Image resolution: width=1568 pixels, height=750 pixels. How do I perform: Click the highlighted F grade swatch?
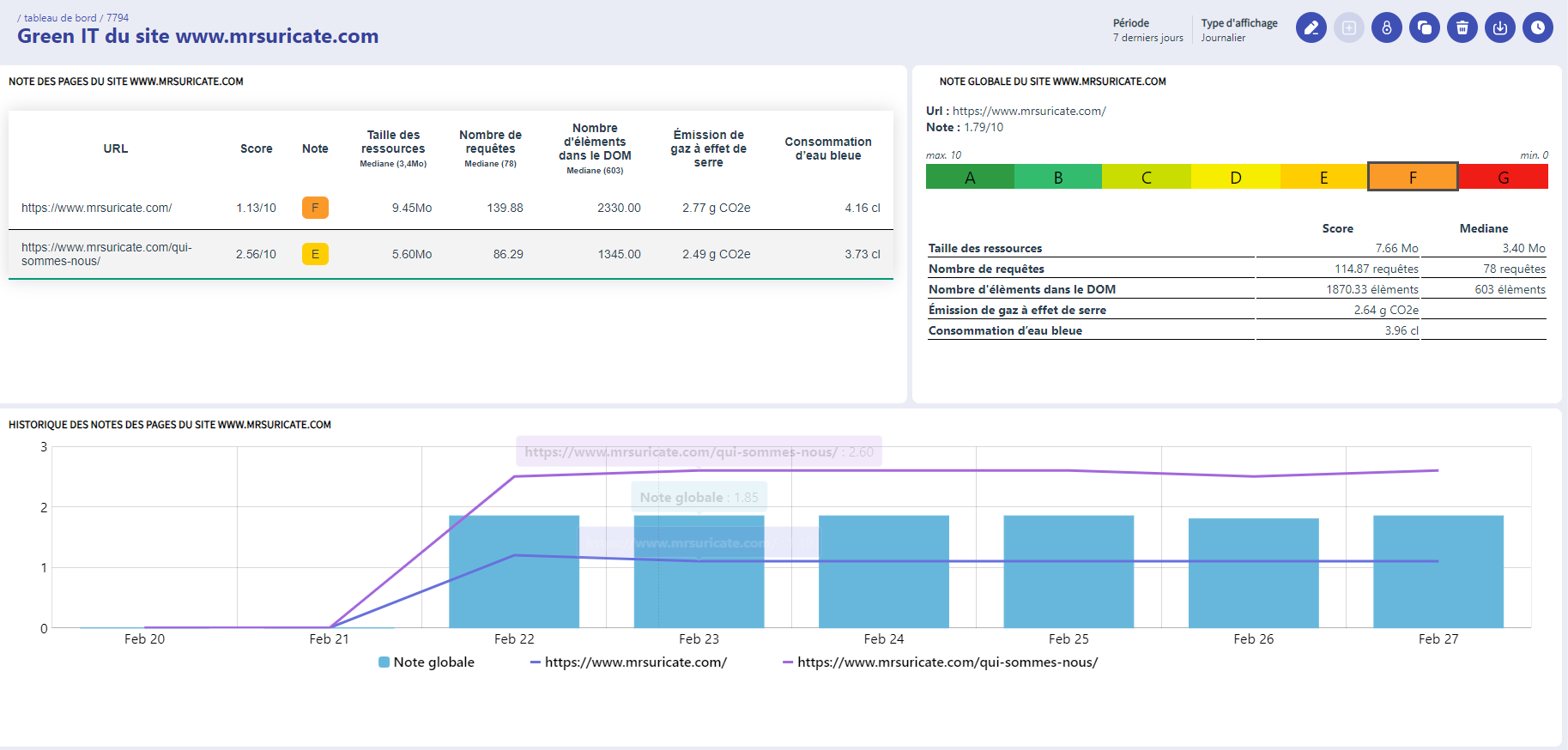[1413, 177]
